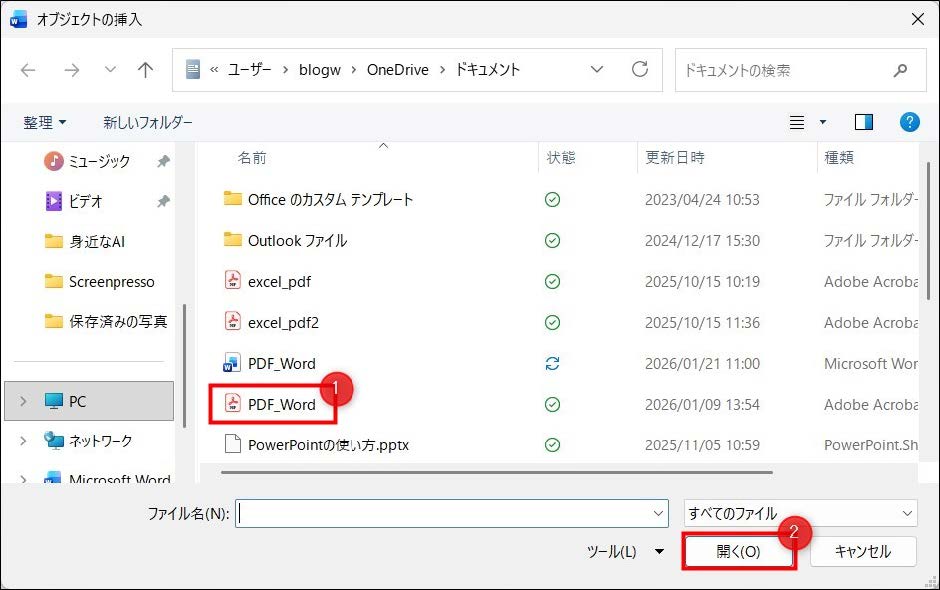Viewport: 940px width, 590px height.
Task: Expand the PC tree node
Action: click(x=24, y=401)
